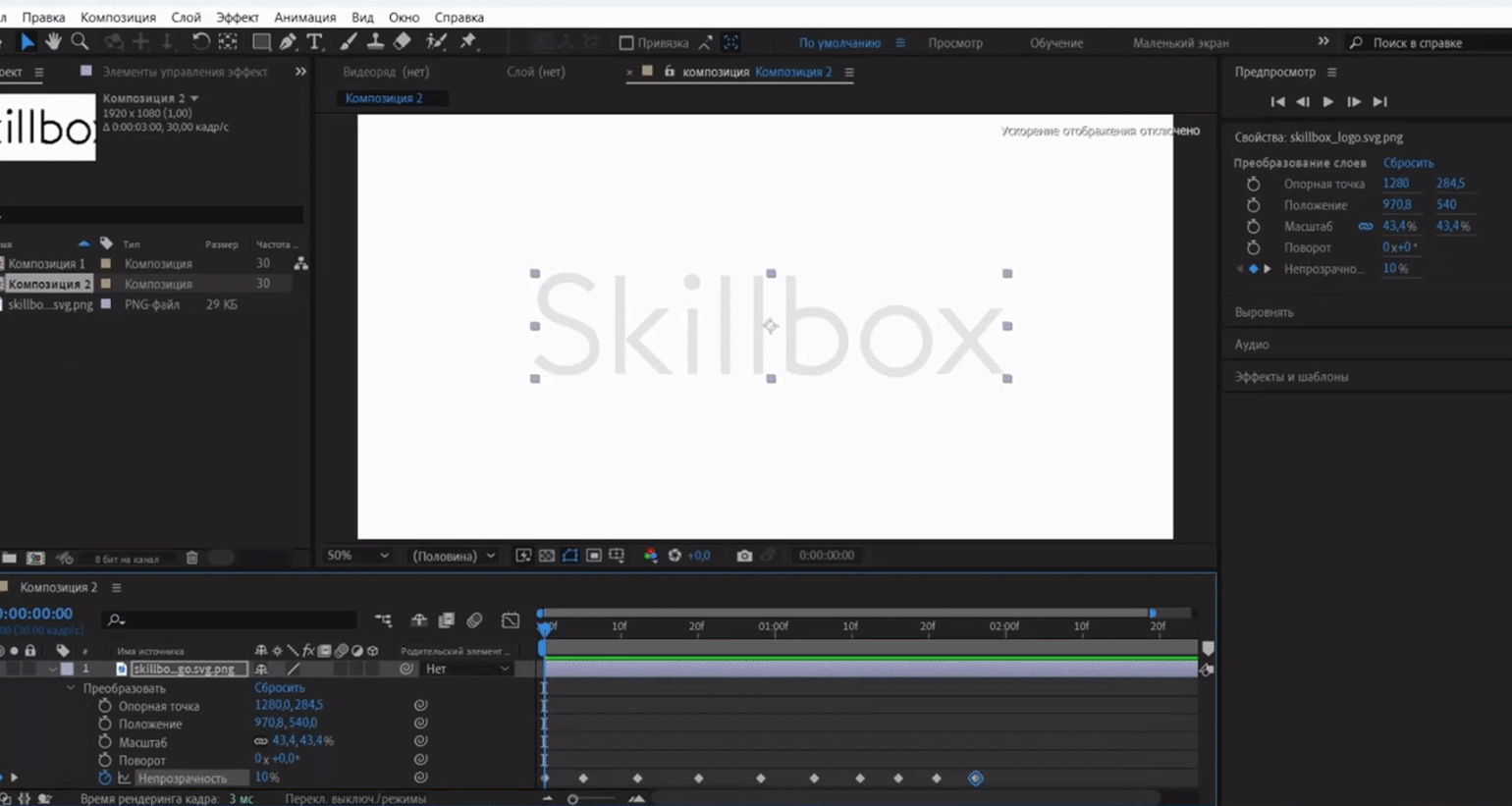Click the hide shy layers icon in timeline
The height and width of the screenshot is (806, 1512).
(x=419, y=620)
